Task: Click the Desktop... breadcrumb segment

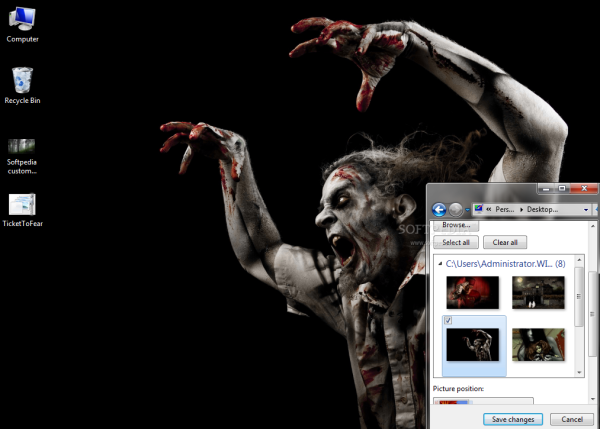Action: tap(557, 210)
